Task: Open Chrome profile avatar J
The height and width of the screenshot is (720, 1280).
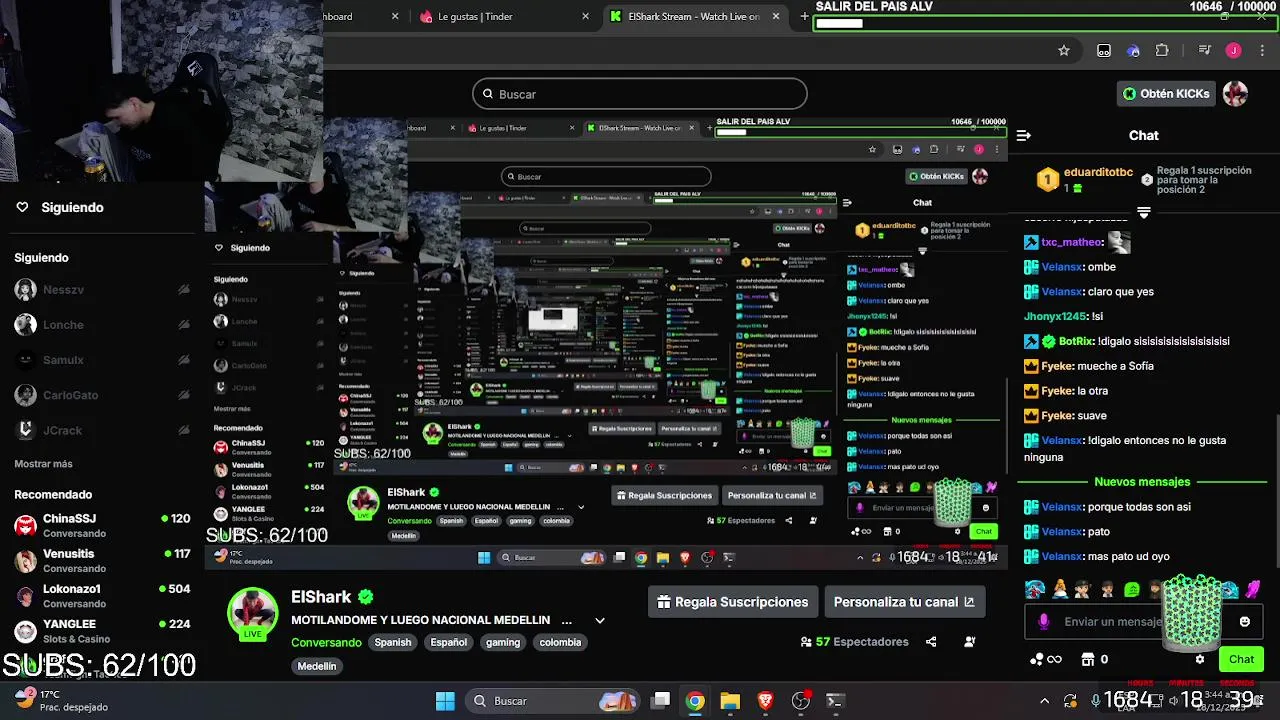Action: pos(1234,50)
